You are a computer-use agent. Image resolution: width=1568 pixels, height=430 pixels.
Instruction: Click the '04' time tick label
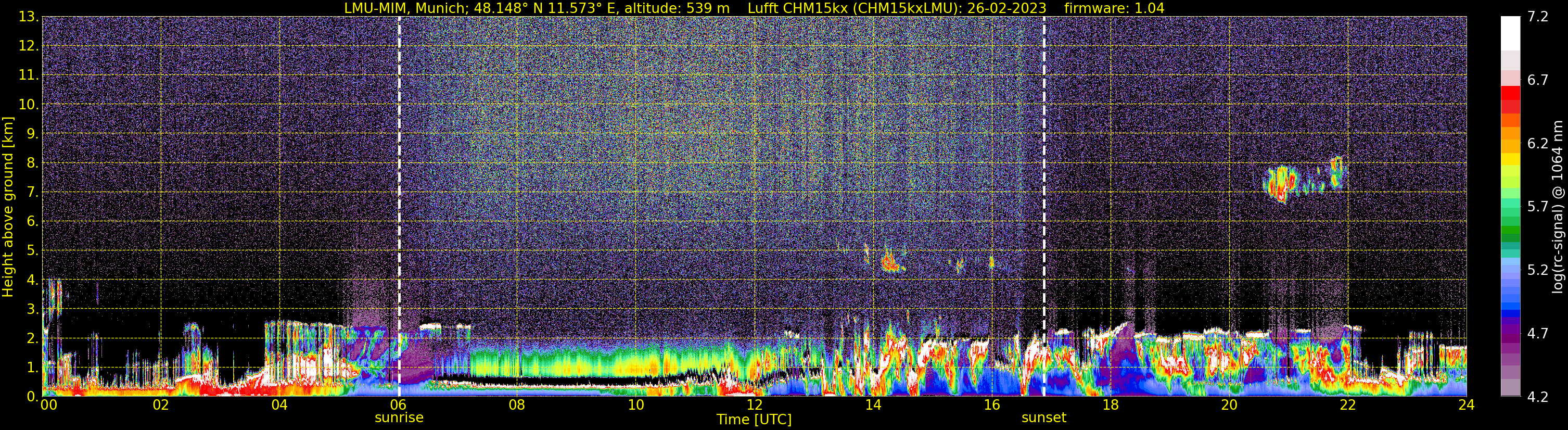click(x=279, y=405)
